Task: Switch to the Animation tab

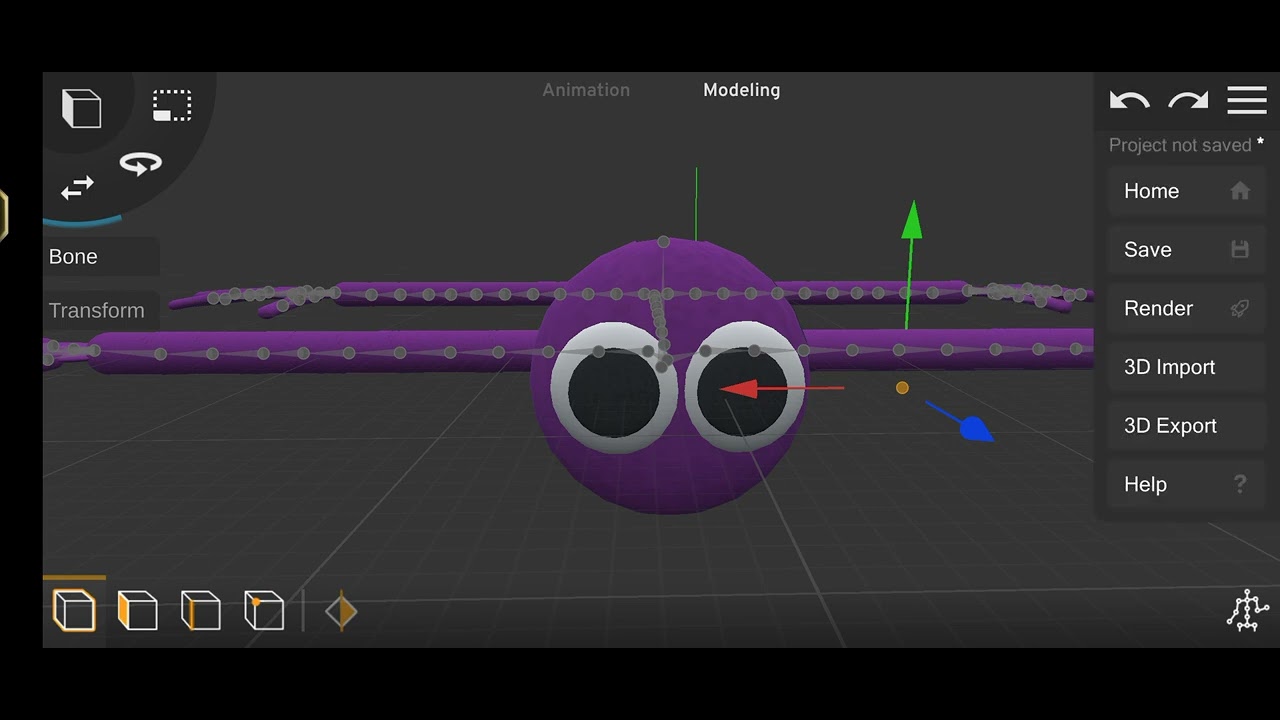Action: pos(586,90)
